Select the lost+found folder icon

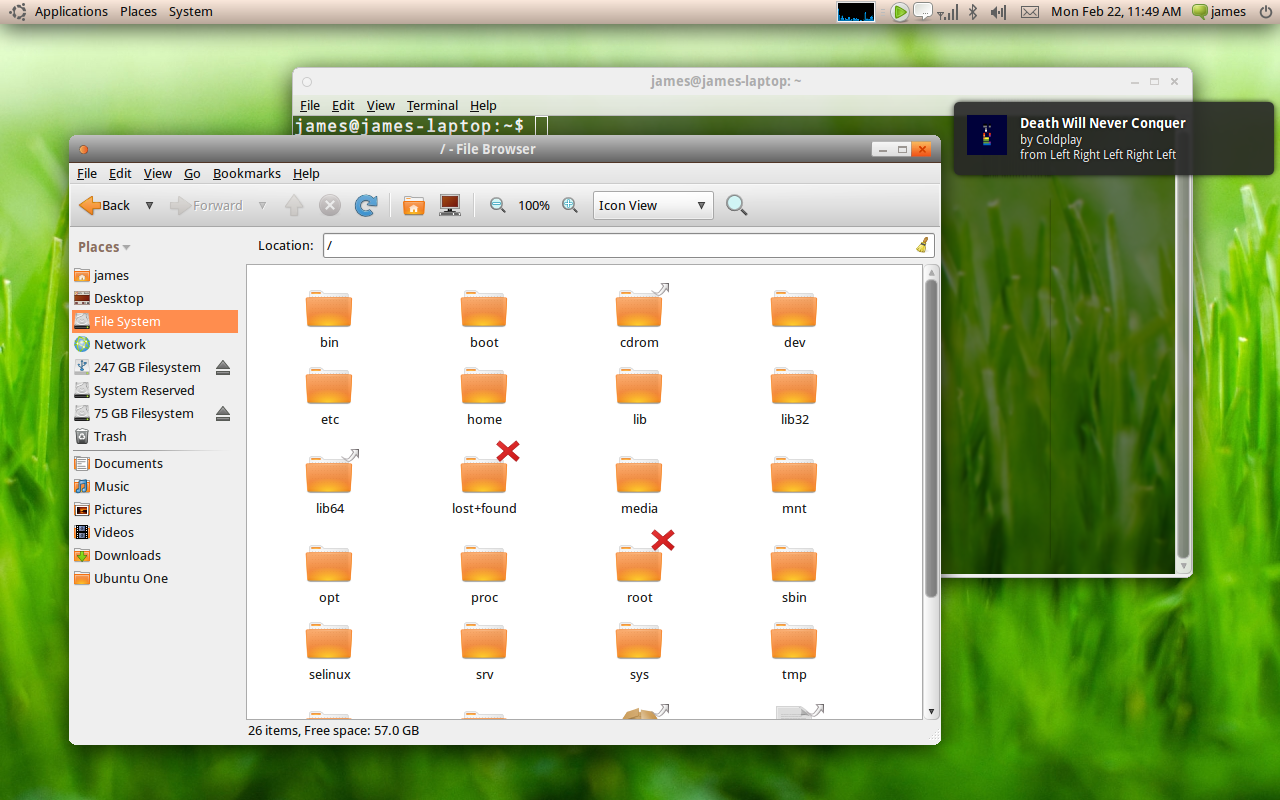(x=484, y=475)
